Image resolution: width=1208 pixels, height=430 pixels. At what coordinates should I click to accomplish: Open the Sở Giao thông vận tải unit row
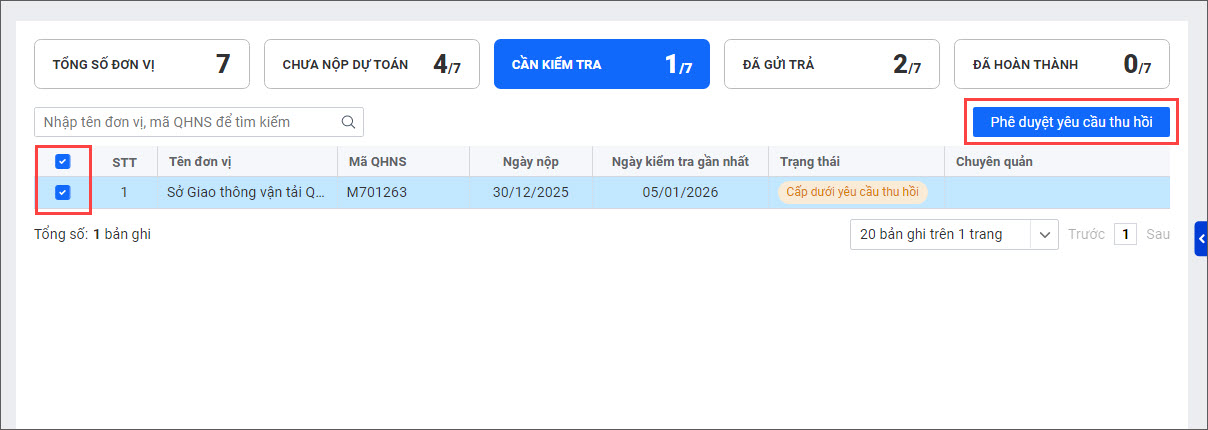coord(602,193)
